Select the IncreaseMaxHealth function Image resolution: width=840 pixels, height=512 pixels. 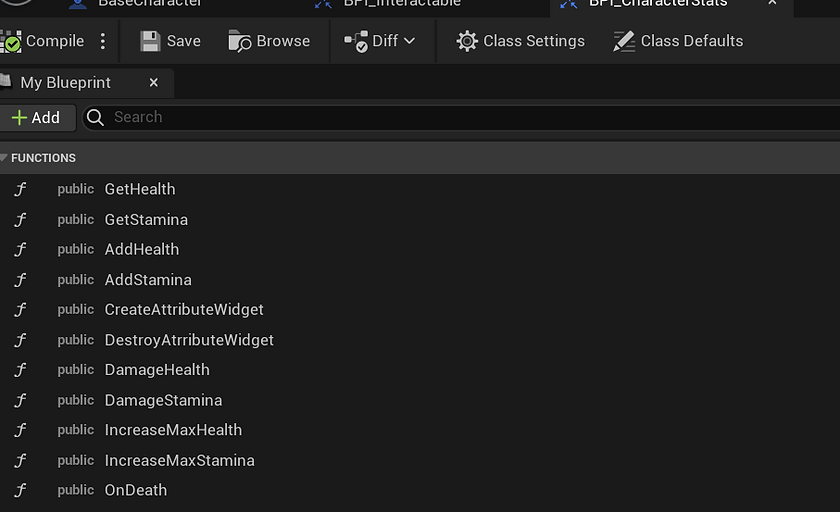173,430
